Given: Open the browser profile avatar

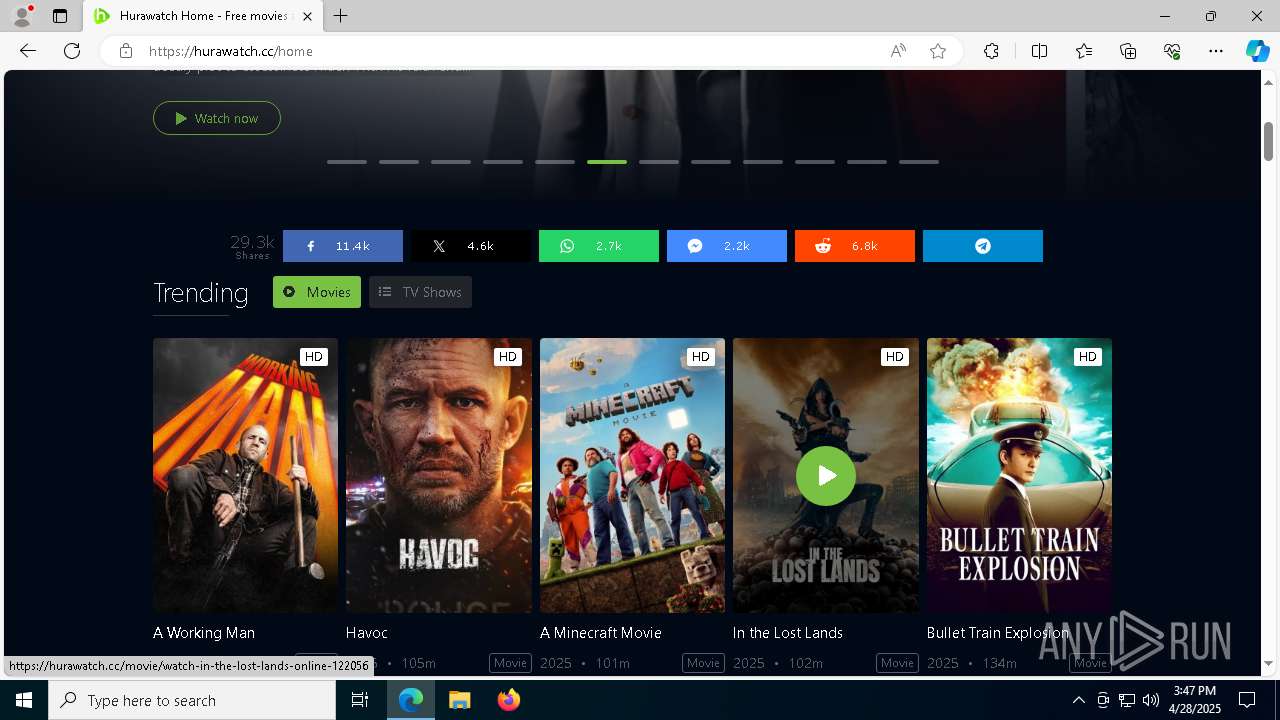Looking at the screenshot, I should click(x=21, y=16).
